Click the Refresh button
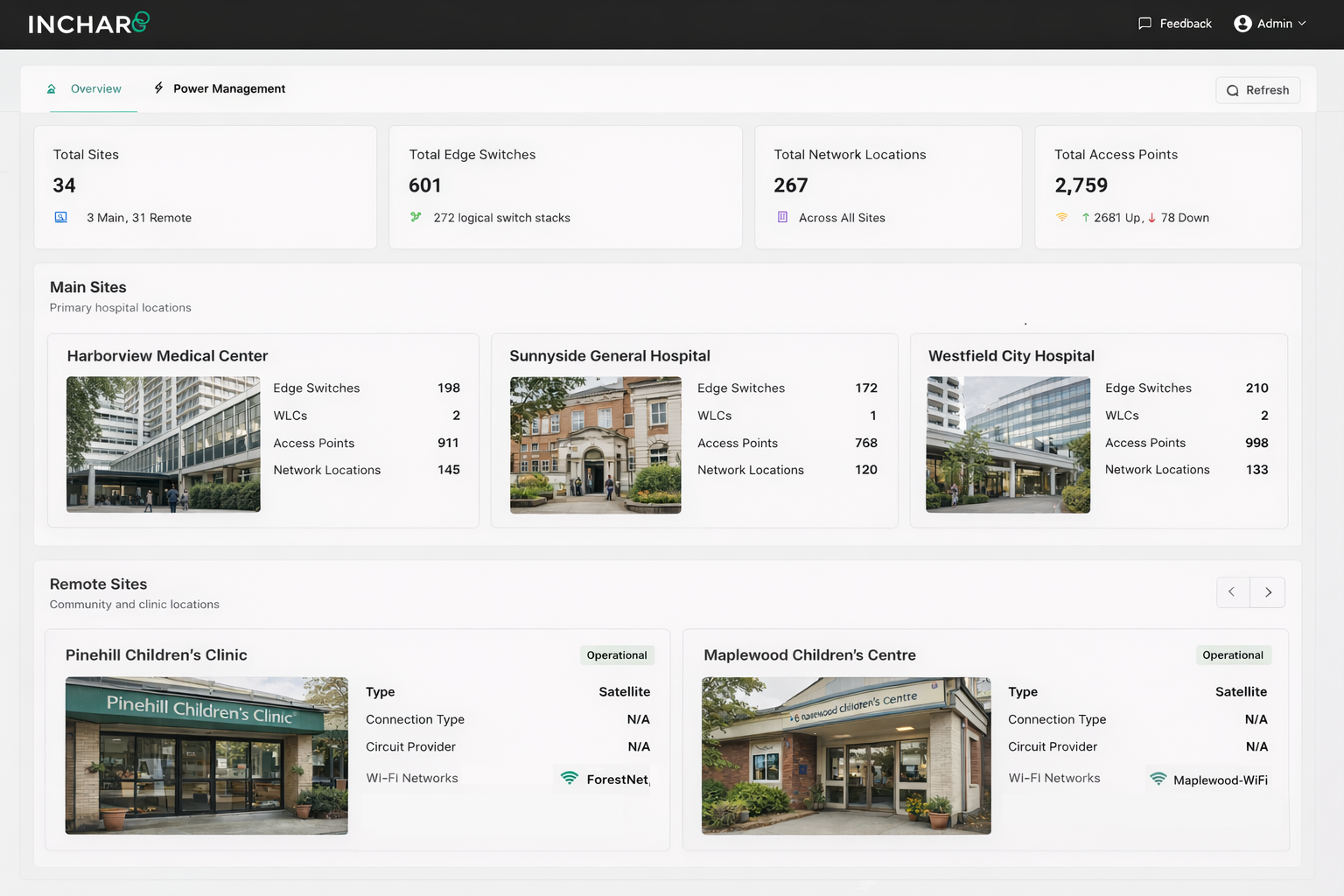Image resolution: width=1344 pixels, height=896 pixels. (x=1257, y=90)
